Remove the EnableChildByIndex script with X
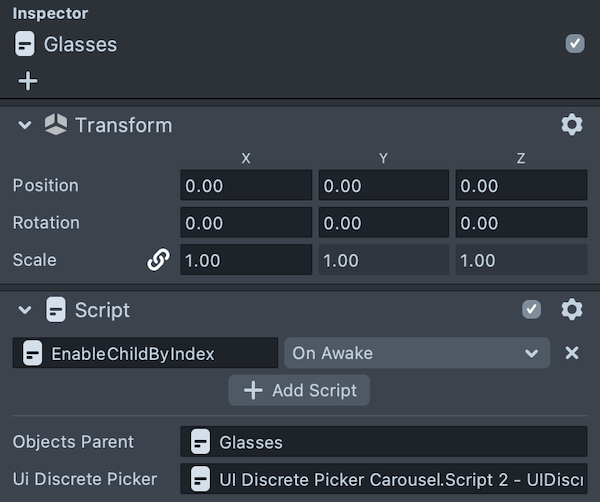The image size is (600, 502). pyautogui.click(x=572, y=353)
